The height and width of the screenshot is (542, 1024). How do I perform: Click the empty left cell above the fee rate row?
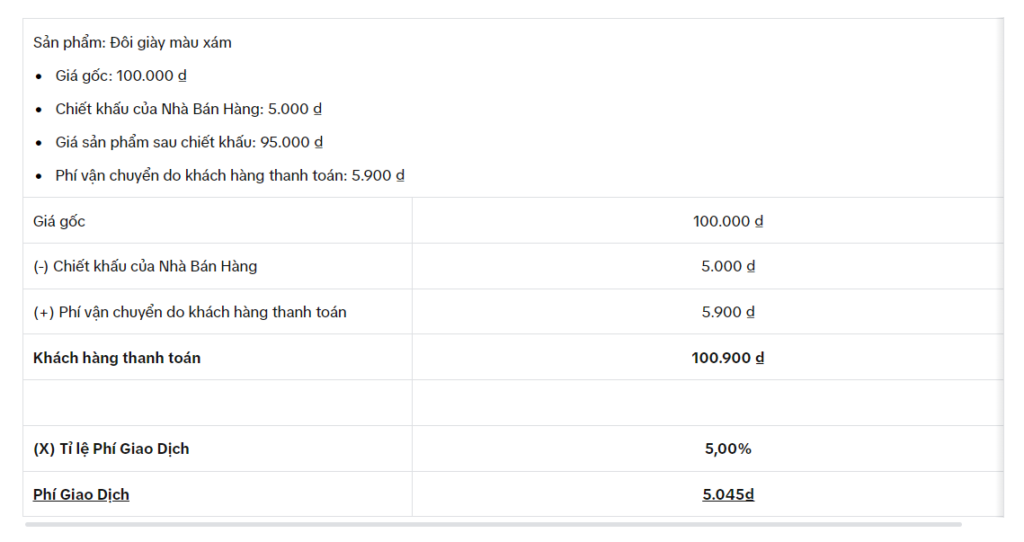coord(217,403)
